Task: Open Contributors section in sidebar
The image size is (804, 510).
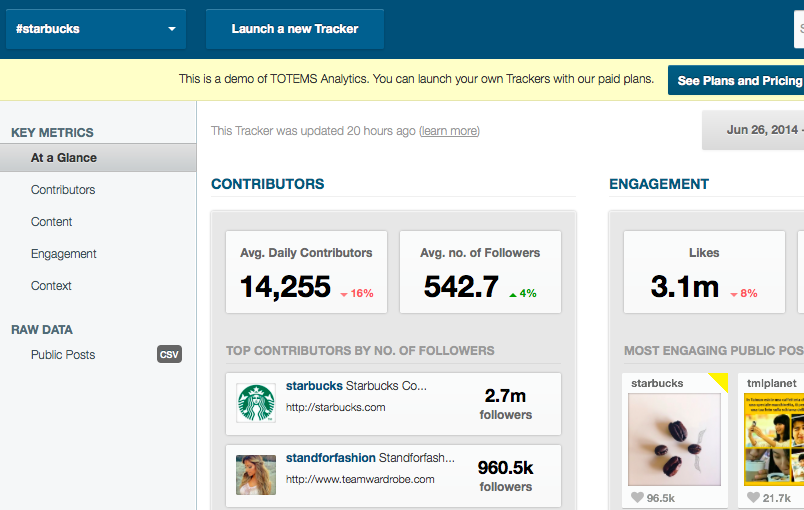Action: click(63, 190)
